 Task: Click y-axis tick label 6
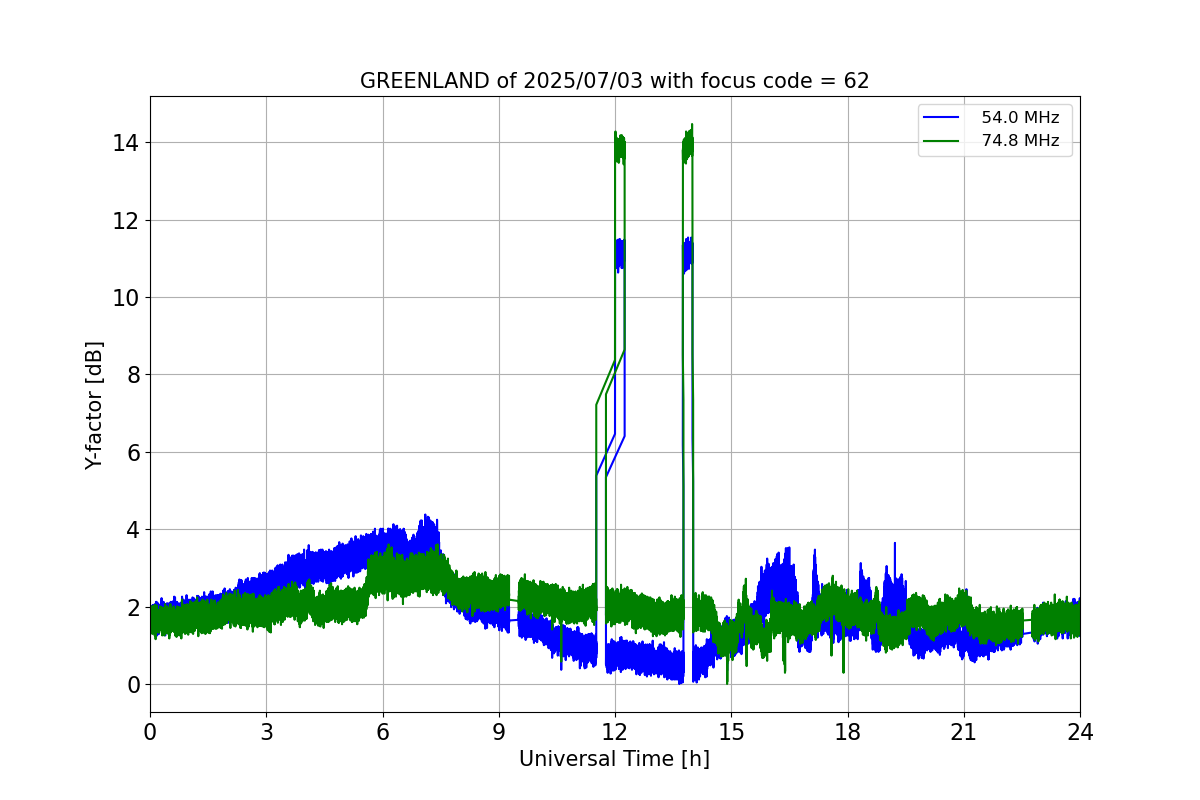click(x=133, y=452)
